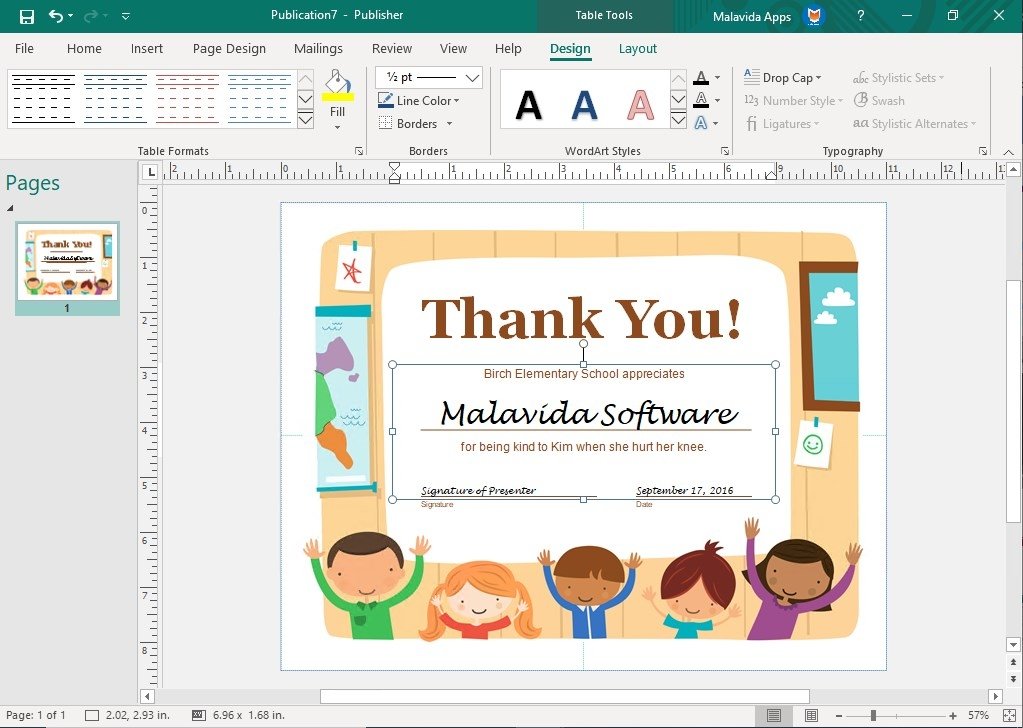1023x728 pixels.
Task: Switch to single page view icon
Action: [x=773, y=716]
